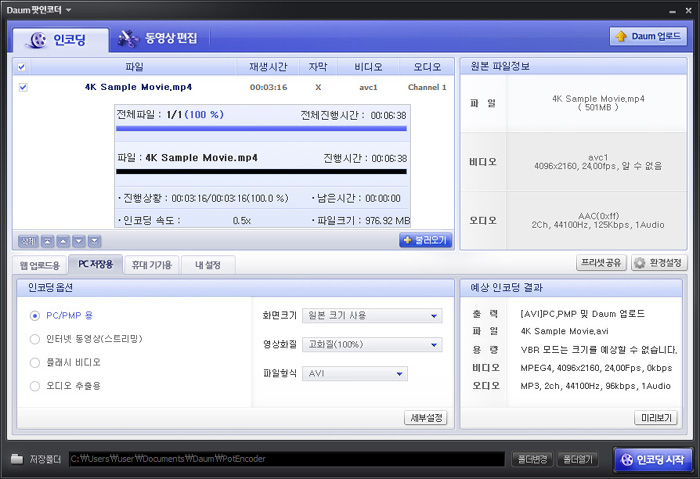Image resolution: width=700 pixels, height=479 pixels.
Task: Click the overall progress bar in blue
Action: [261, 129]
